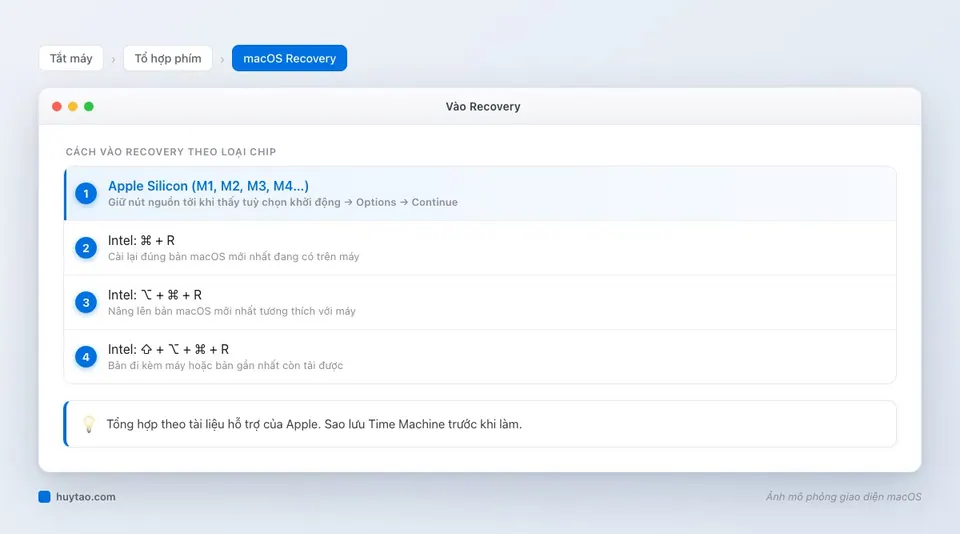Click the number 4 badge for Intel ⇧ + ⌥ + ⌘ + R
Viewport: 960px width, 534px height.
86,357
